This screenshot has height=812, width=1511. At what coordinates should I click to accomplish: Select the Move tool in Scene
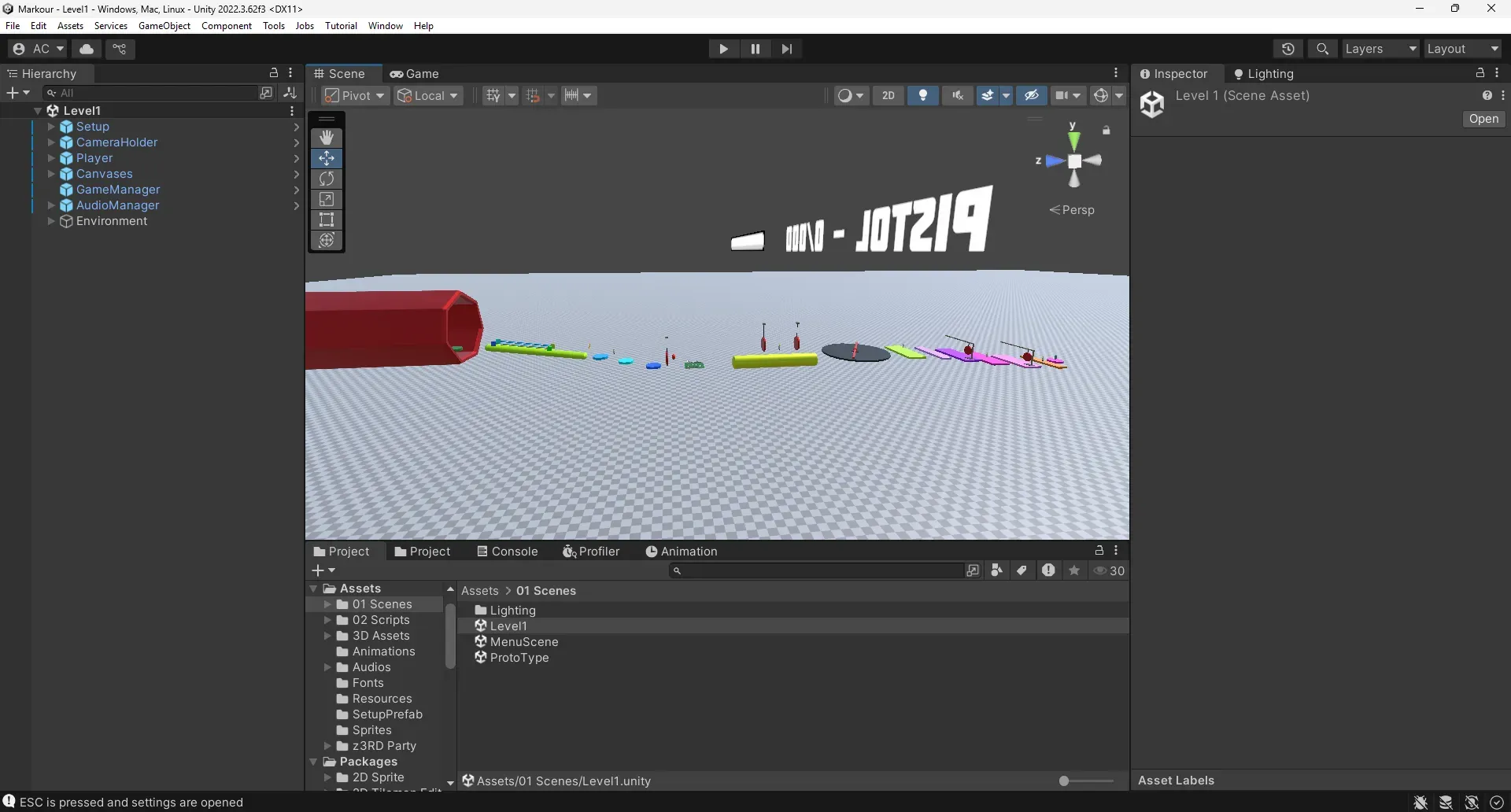[327, 158]
